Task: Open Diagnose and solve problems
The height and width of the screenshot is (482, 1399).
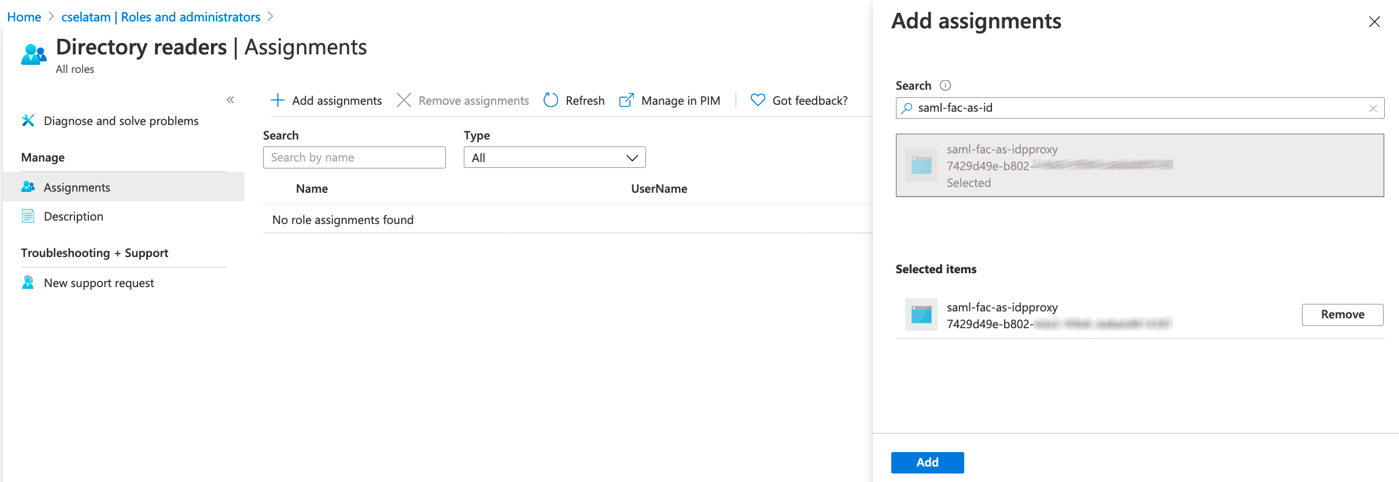Action: point(120,121)
